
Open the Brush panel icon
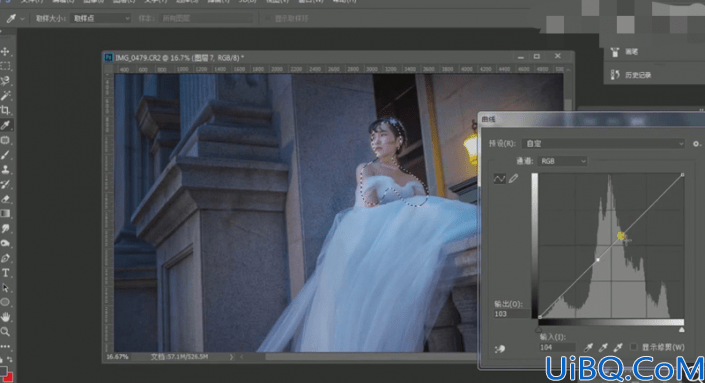coord(615,52)
